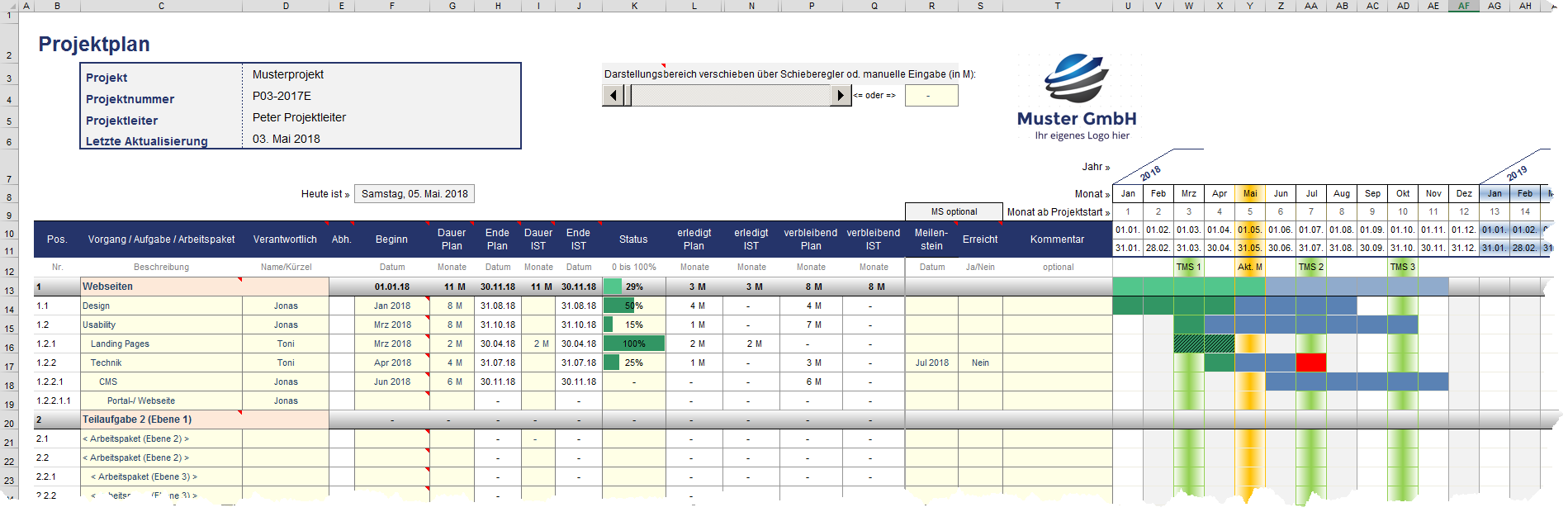
Task: Click the Erreicht cell showing Nein
Action: pyautogui.click(x=980, y=363)
